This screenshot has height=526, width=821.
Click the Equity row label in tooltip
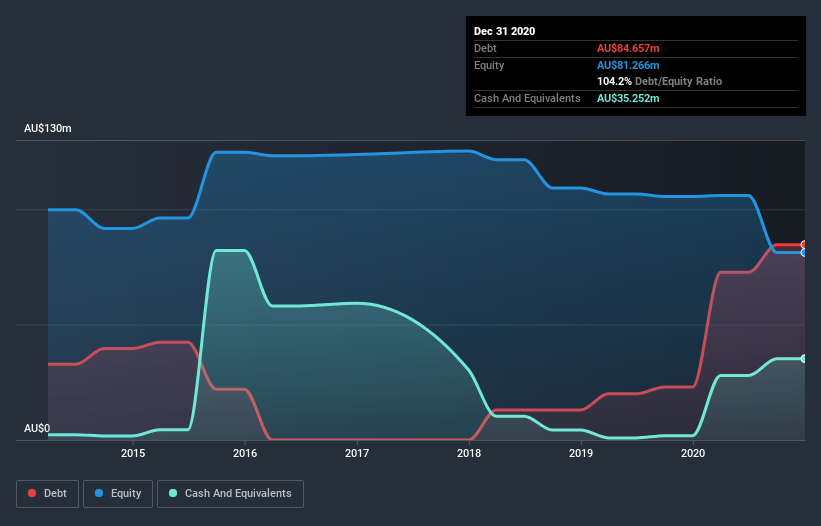point(489,65)
